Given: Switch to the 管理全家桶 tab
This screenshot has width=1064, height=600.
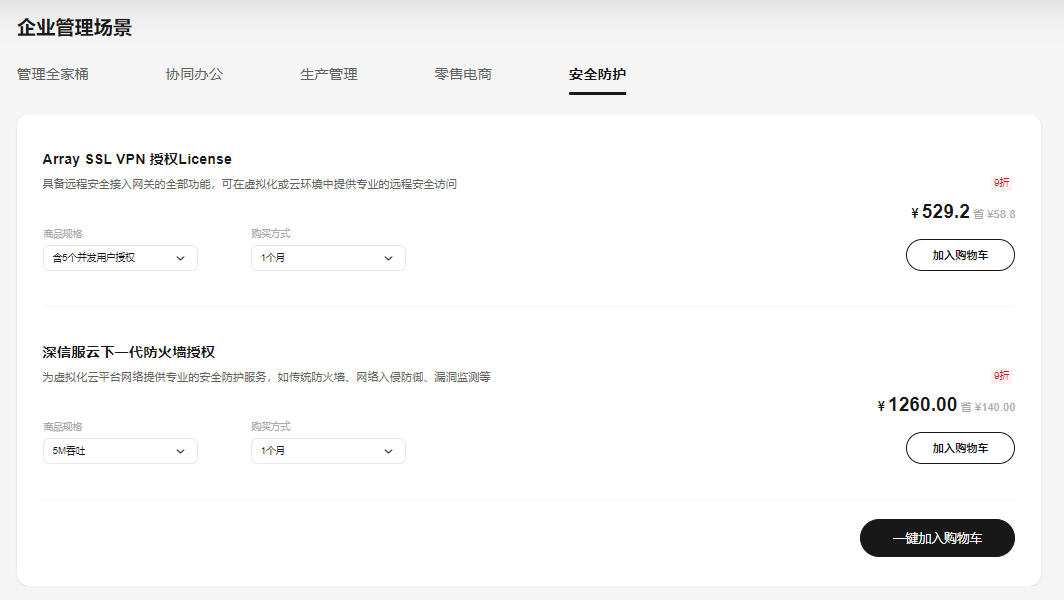Looking at the screenshot, I should 51,73.
